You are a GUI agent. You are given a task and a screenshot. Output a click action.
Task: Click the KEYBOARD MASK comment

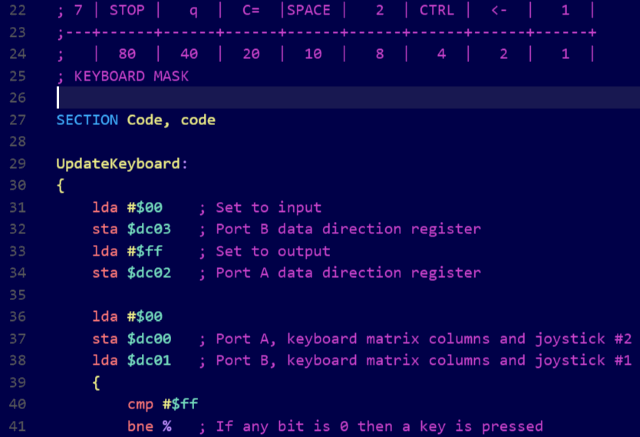[x=131, y=76]
